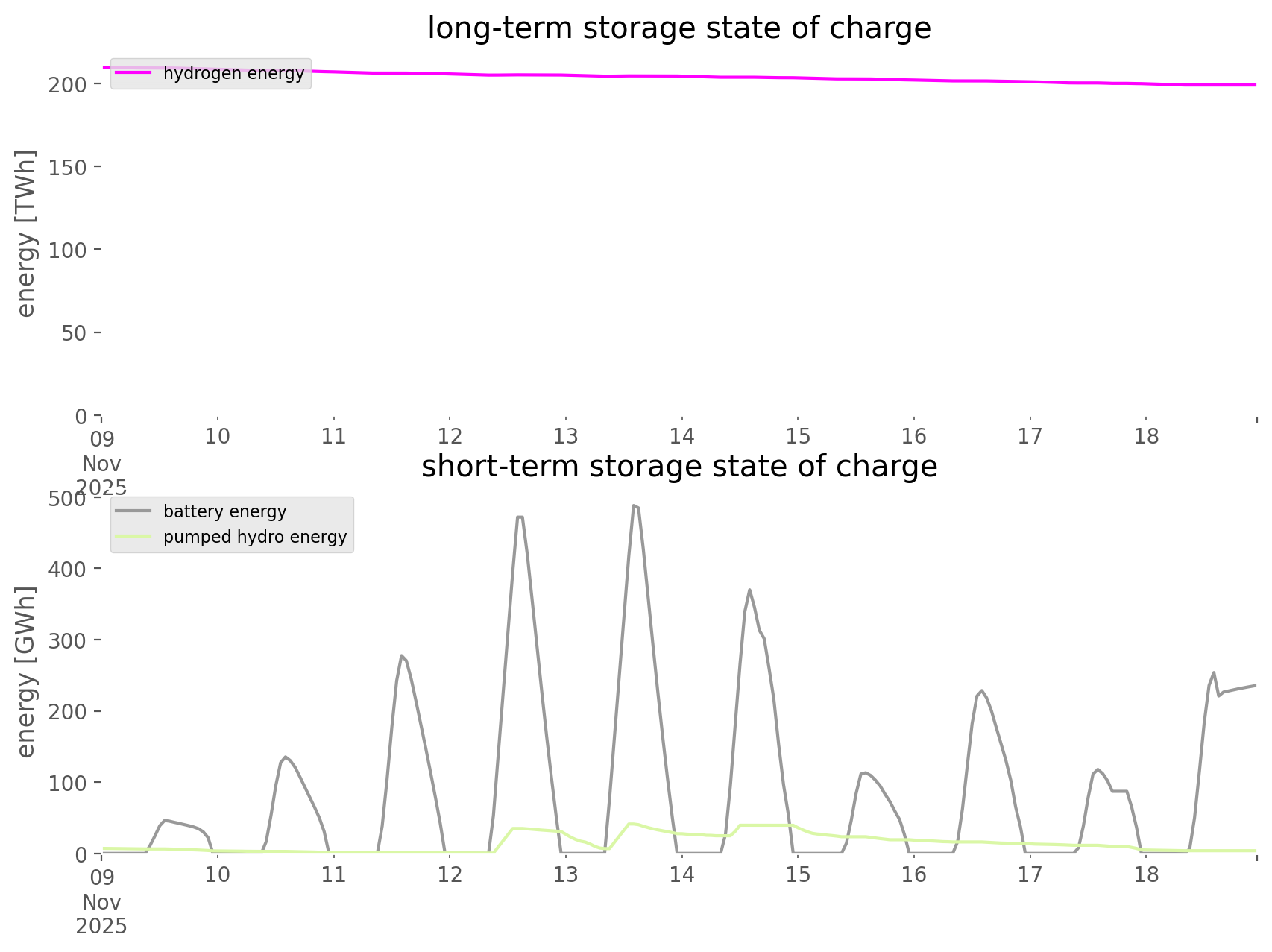Click the 400 tick on the GWh axis

(68, 569)
